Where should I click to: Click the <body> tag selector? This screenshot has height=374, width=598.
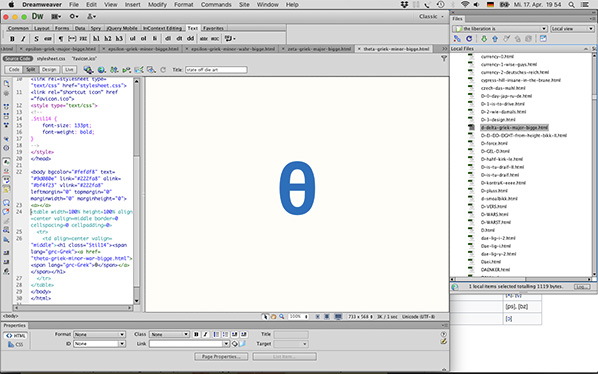11,316
